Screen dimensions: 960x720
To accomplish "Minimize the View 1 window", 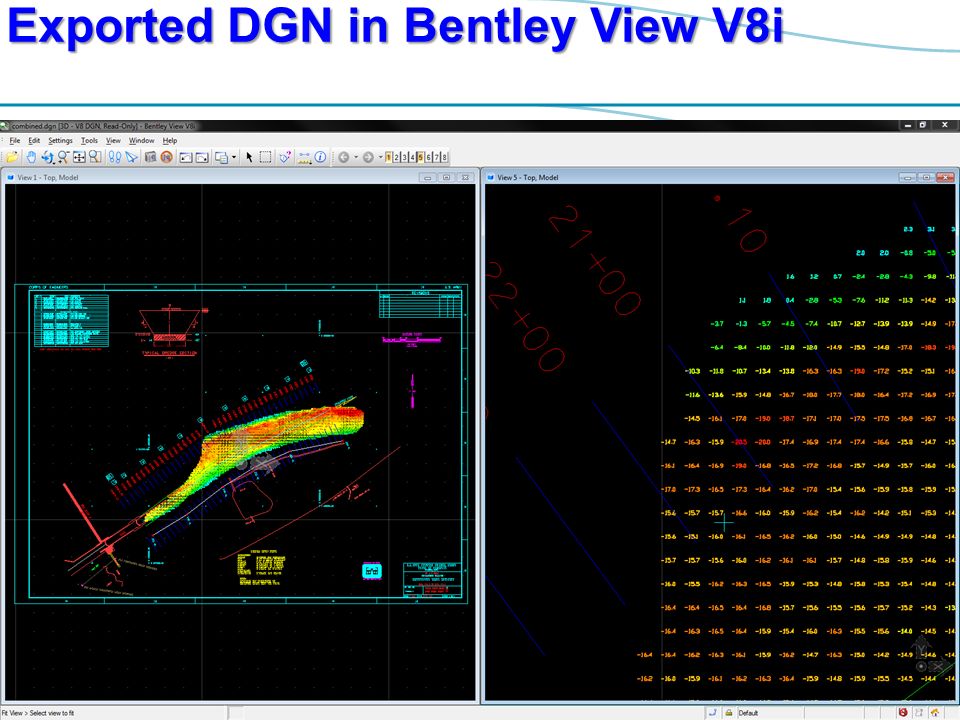I will coord(427,178).
